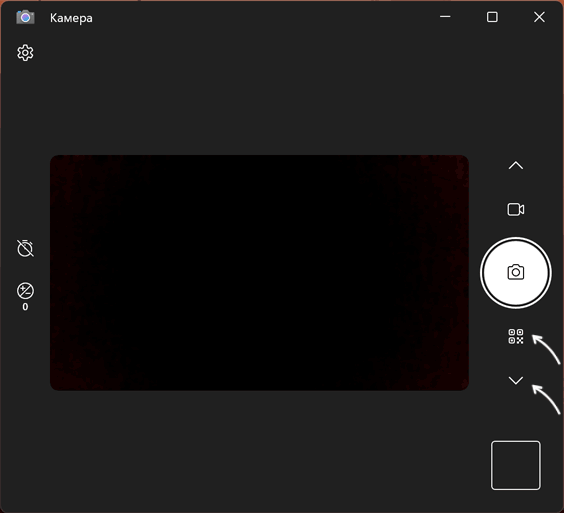
Task: Open the camera roll thumbnail
Action: pos(516,465)
